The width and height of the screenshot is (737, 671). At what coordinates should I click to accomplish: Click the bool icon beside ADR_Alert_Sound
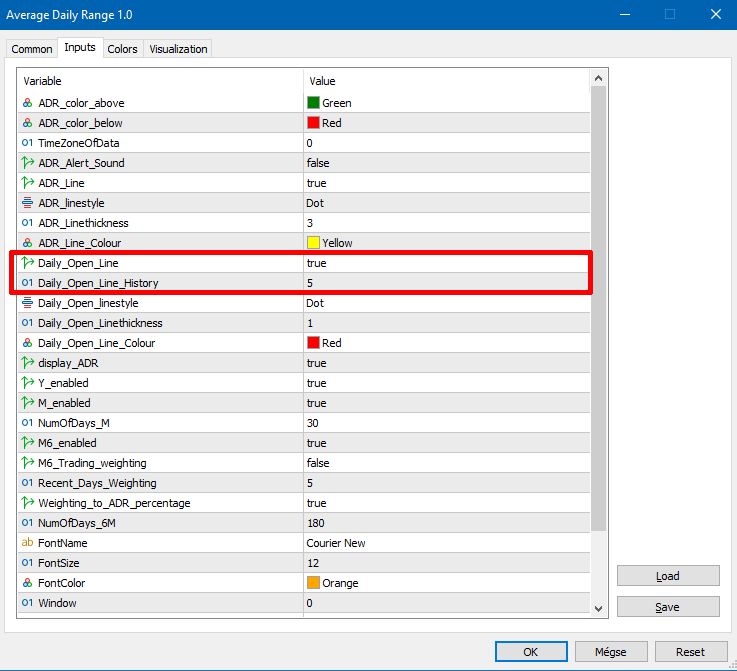tap(27, 163)
